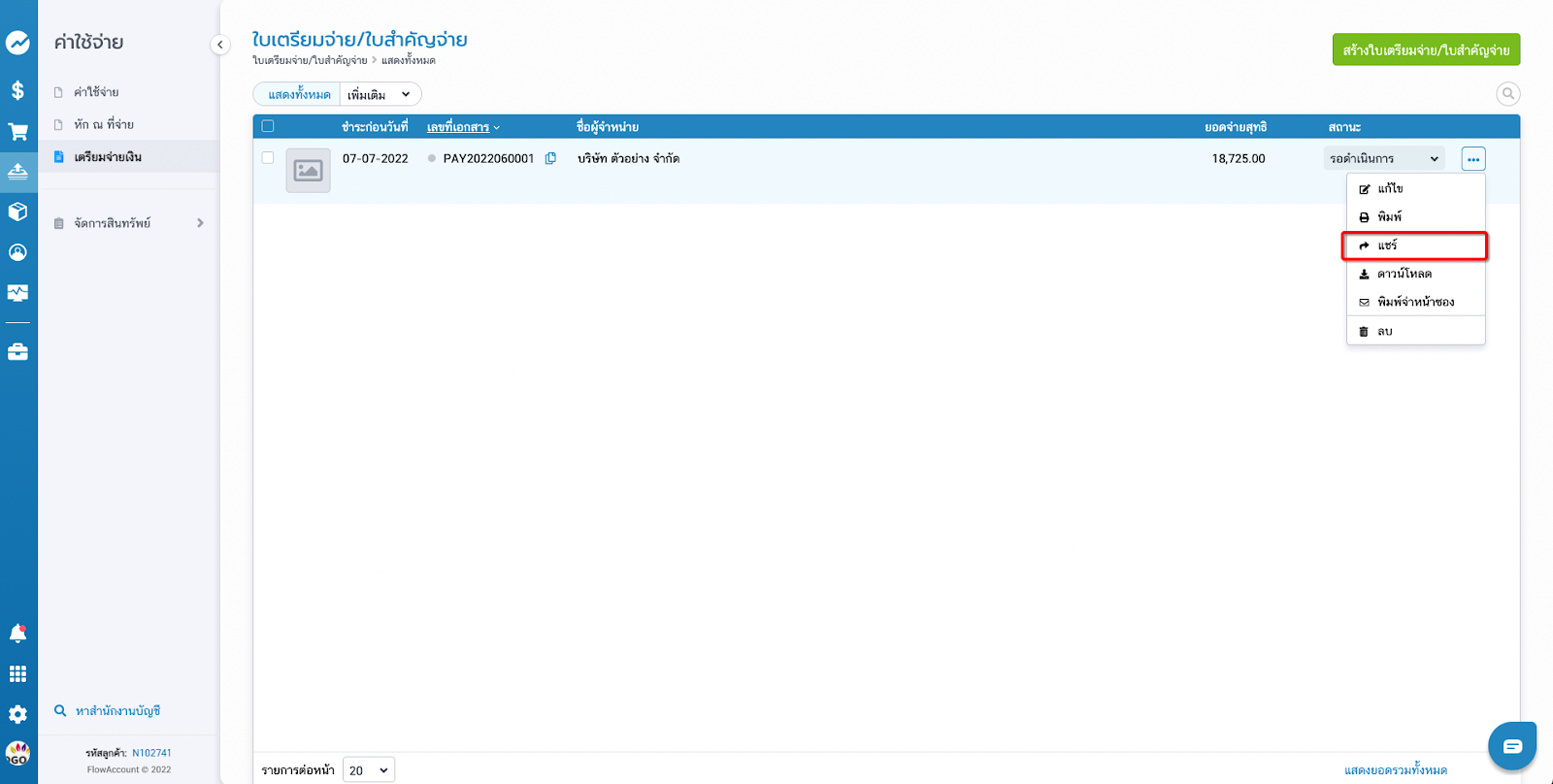
Task: Change items per page dropdown showing 20
Action: (369, 769)
